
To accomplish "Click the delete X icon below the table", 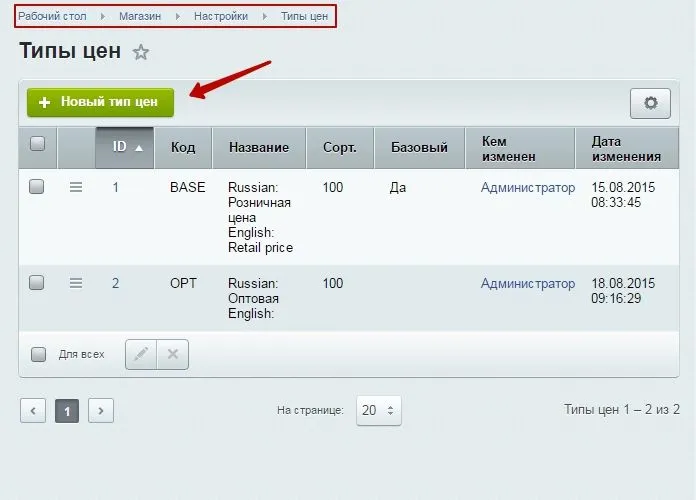I will [x=172, y=354].
